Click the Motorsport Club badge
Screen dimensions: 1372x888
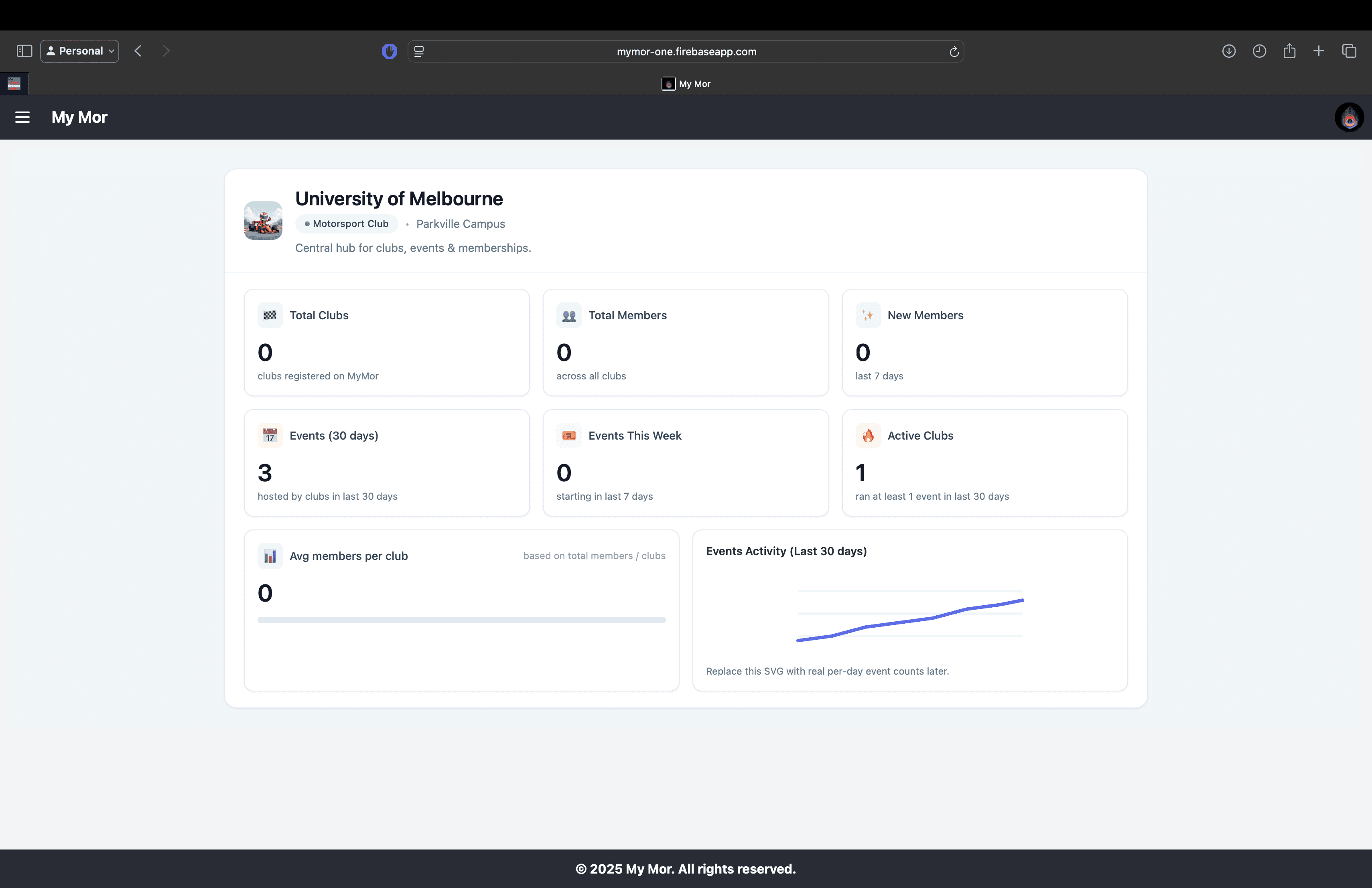coord(347,223)
